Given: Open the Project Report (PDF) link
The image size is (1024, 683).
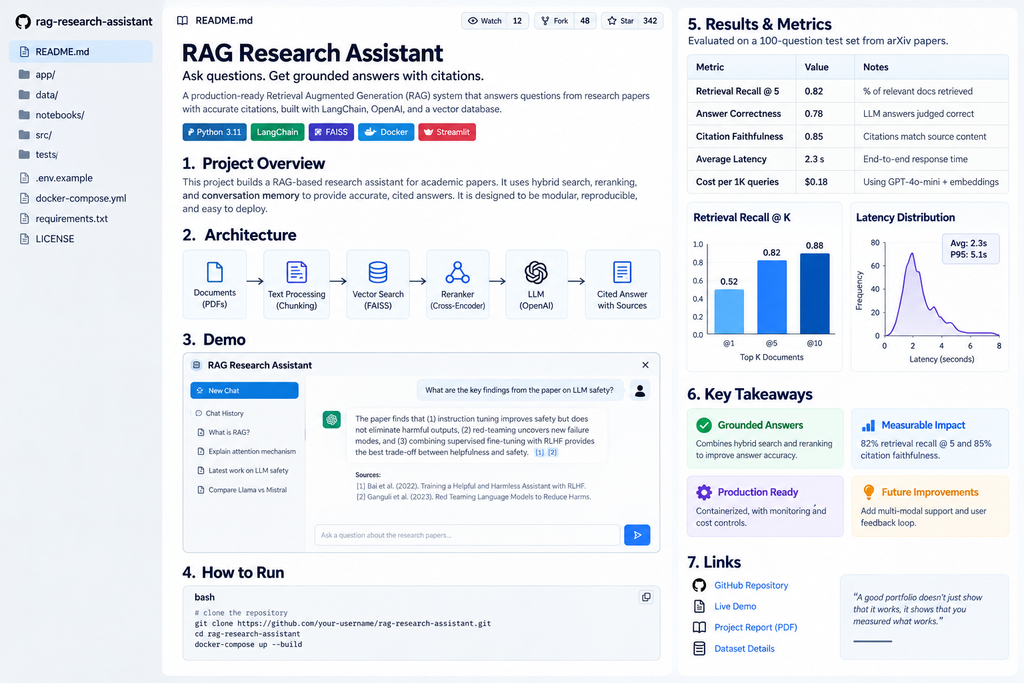Looking at the screenshot, I should point(756,627).
